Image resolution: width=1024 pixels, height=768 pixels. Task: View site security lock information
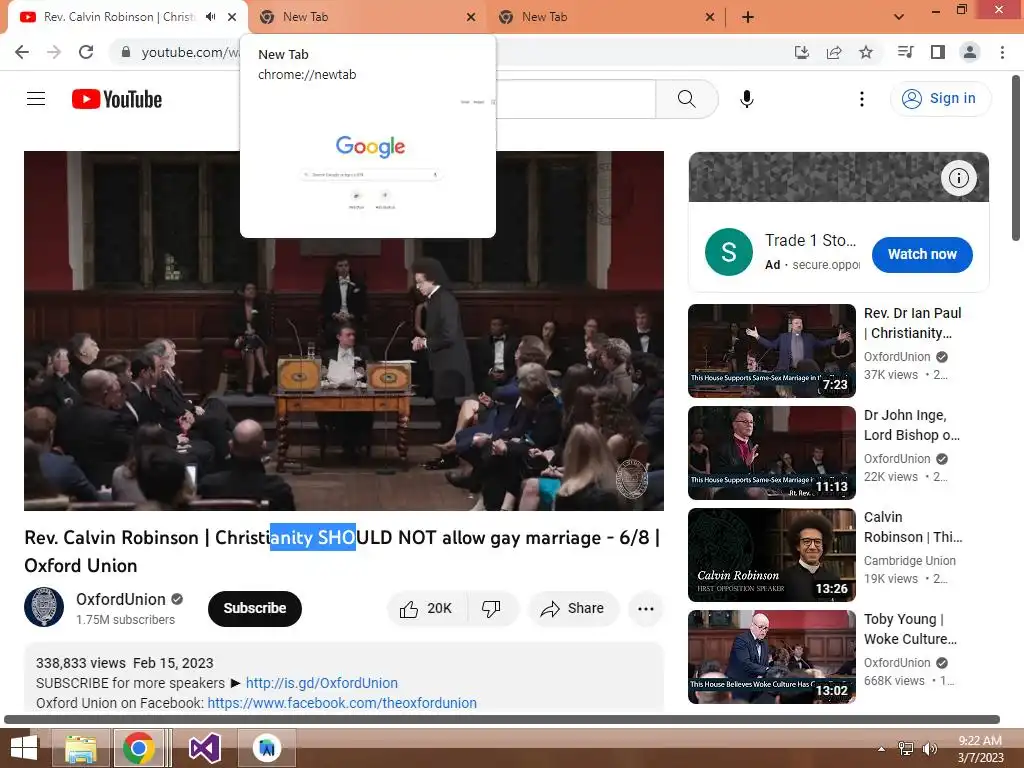click(126, 52)
